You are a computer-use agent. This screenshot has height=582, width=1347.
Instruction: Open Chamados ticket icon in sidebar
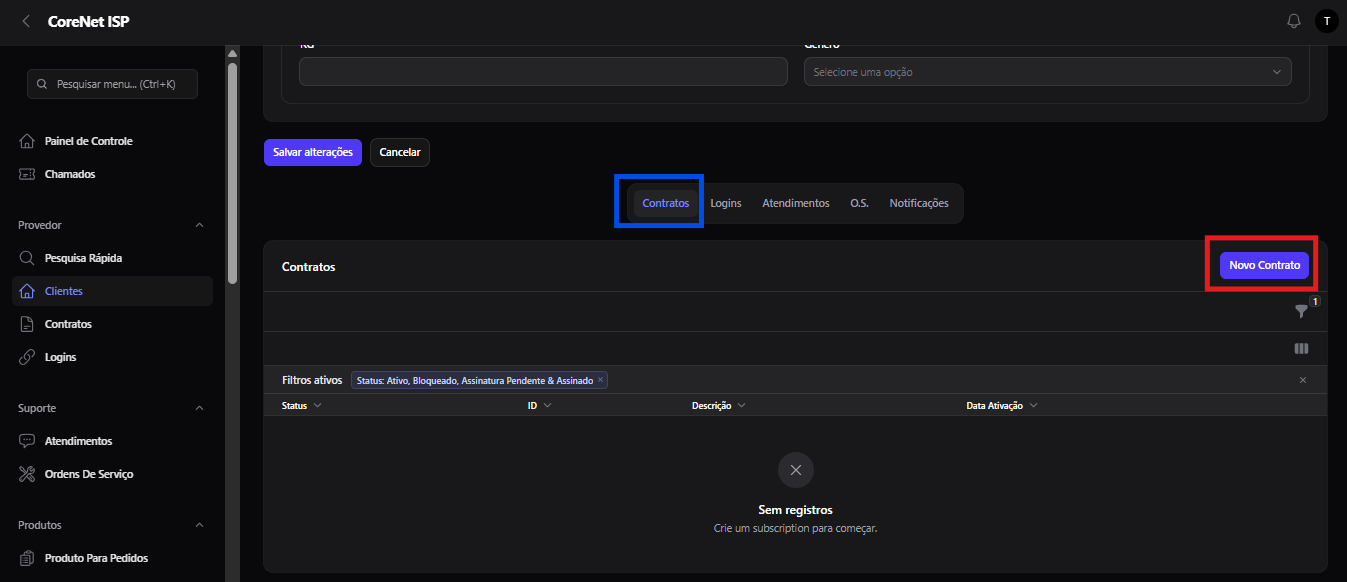(28, 174)
